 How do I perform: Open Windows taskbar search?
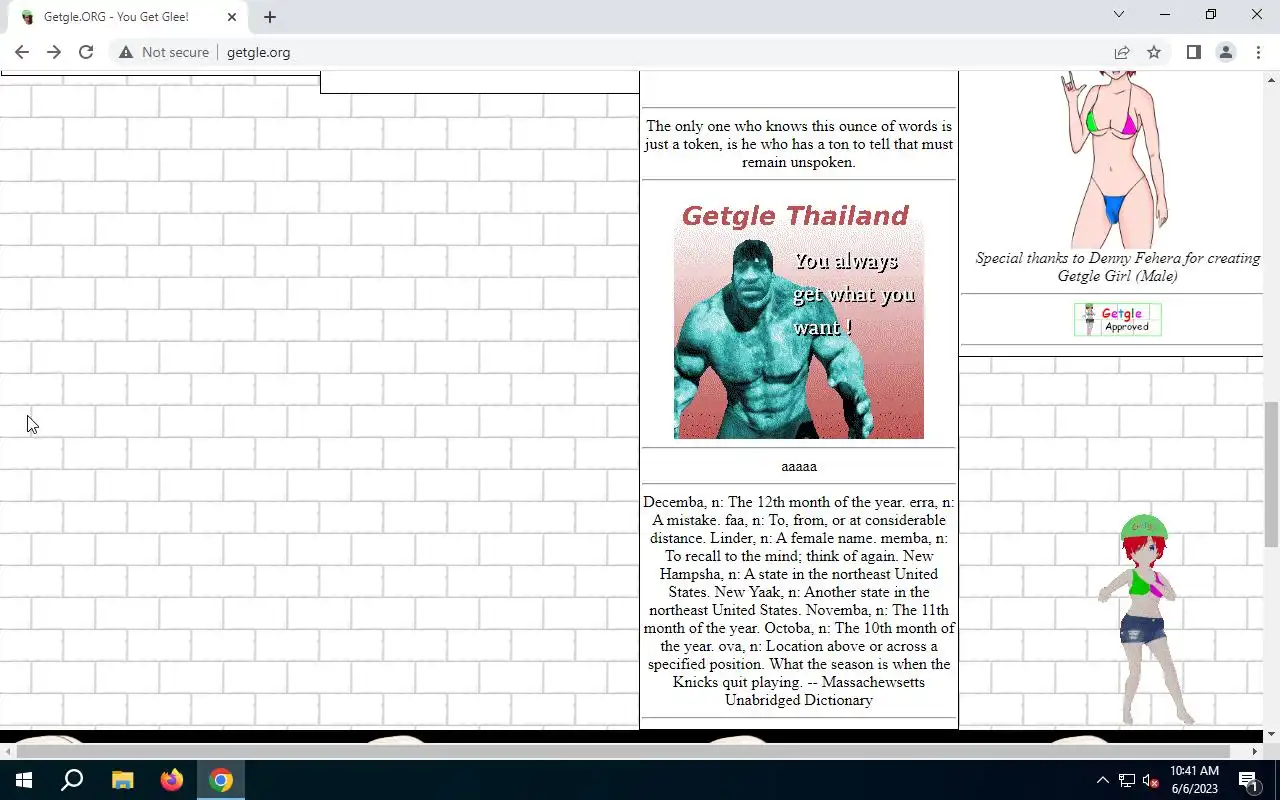pos(72,780)
